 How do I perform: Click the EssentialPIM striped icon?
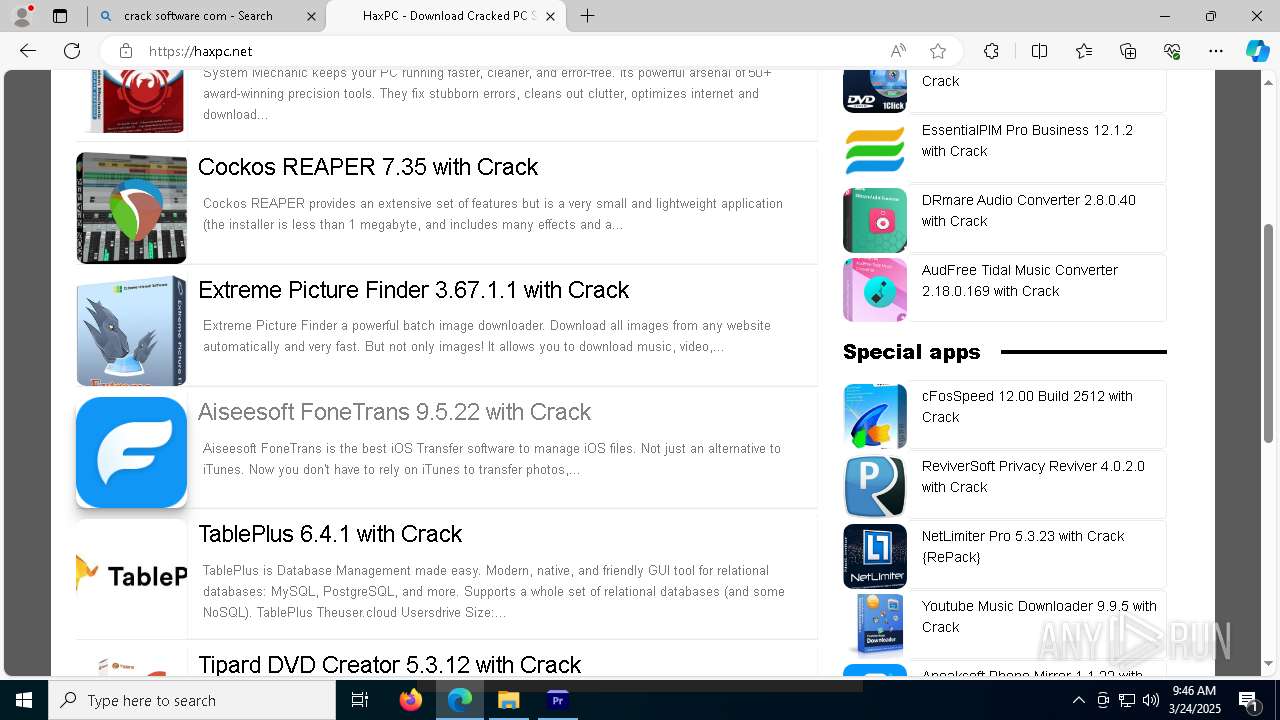tap(875, 150)
